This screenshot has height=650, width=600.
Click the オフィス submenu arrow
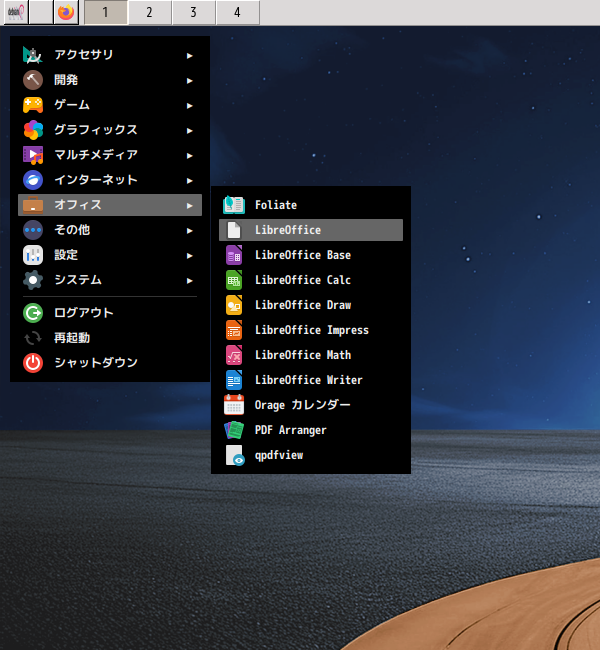pos(189,206)
